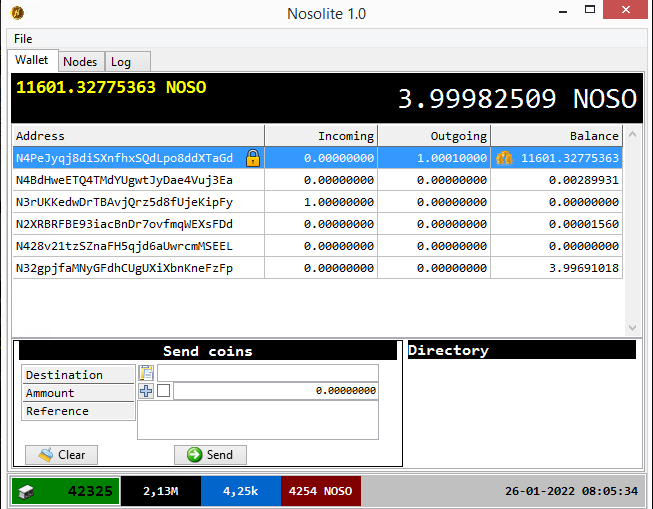
Task: Maximize the Nosolite window
Action: tap(590, 10)
